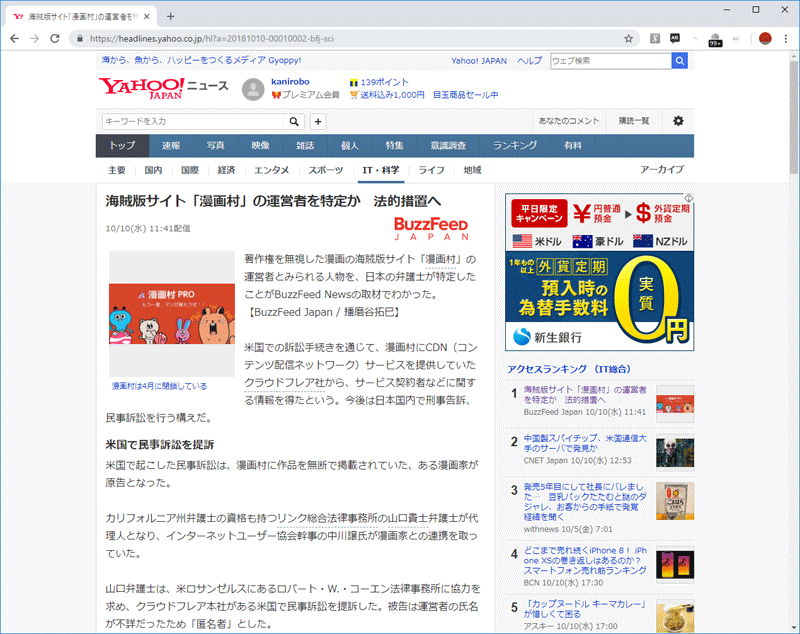The height and width of the screenshot is (634, 800).
Task: Click the BuzzFeed JAPAN logo
Action: pyautogui.click(x=432, y=229)
